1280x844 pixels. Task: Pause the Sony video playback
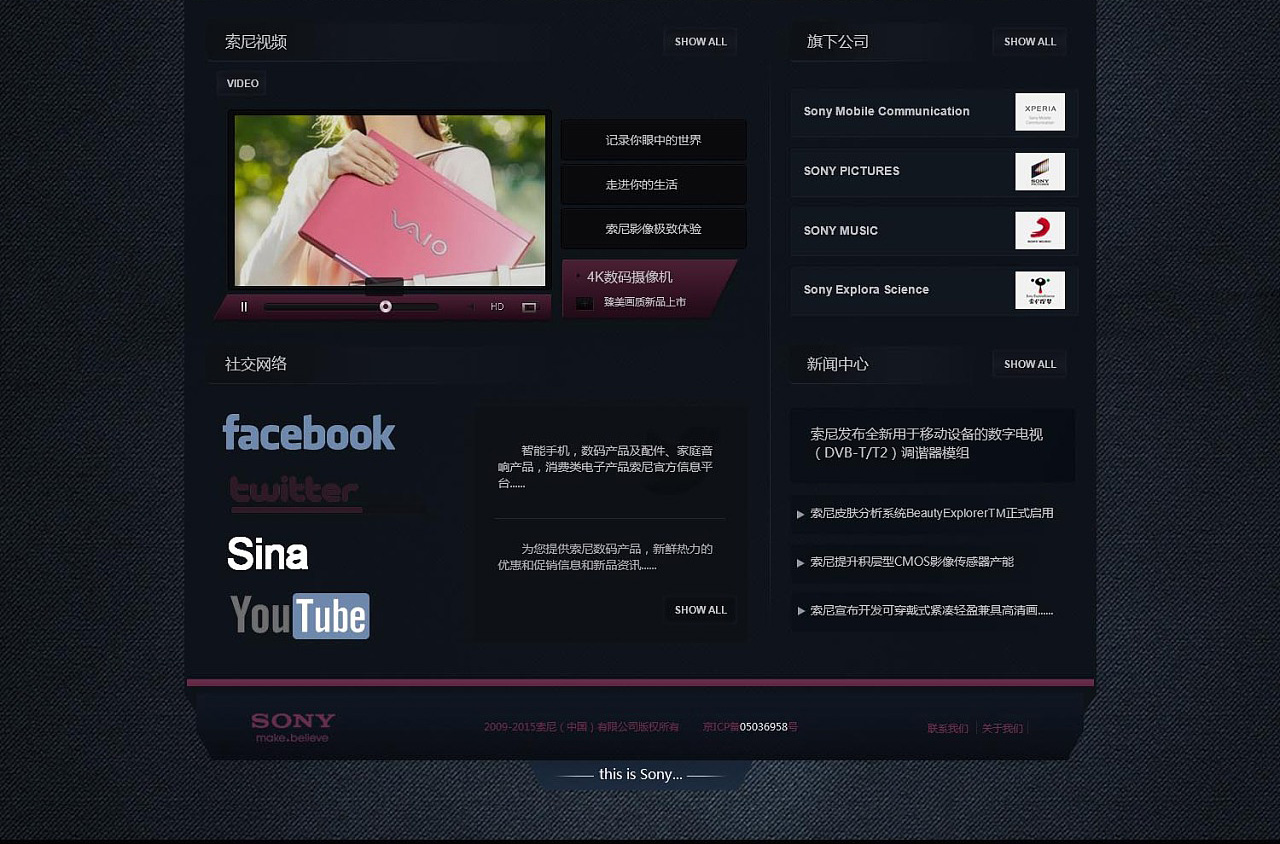click(244, 307)
